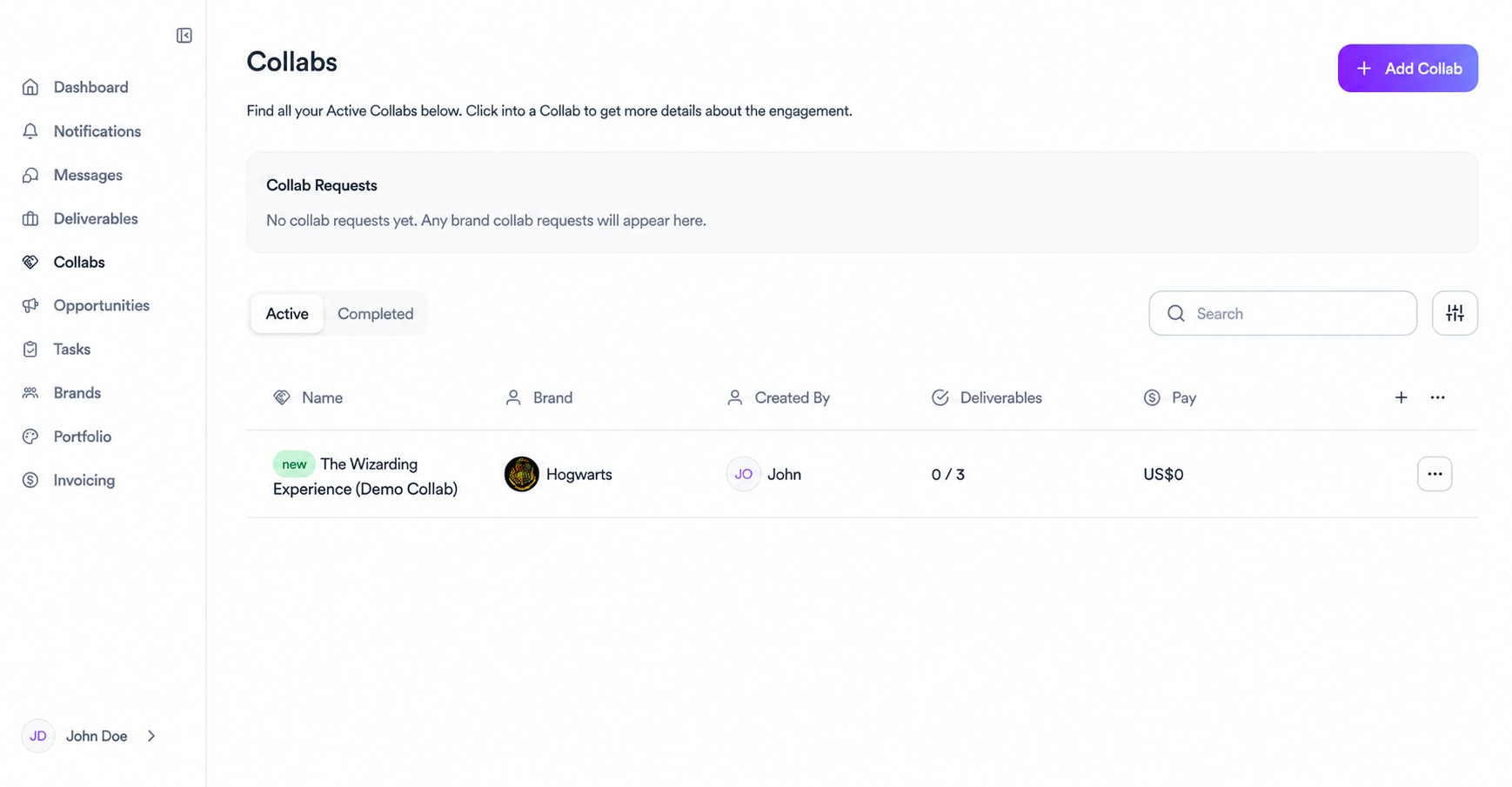
Task: Open the filter sliders button
Action: tap(1455, 313)
